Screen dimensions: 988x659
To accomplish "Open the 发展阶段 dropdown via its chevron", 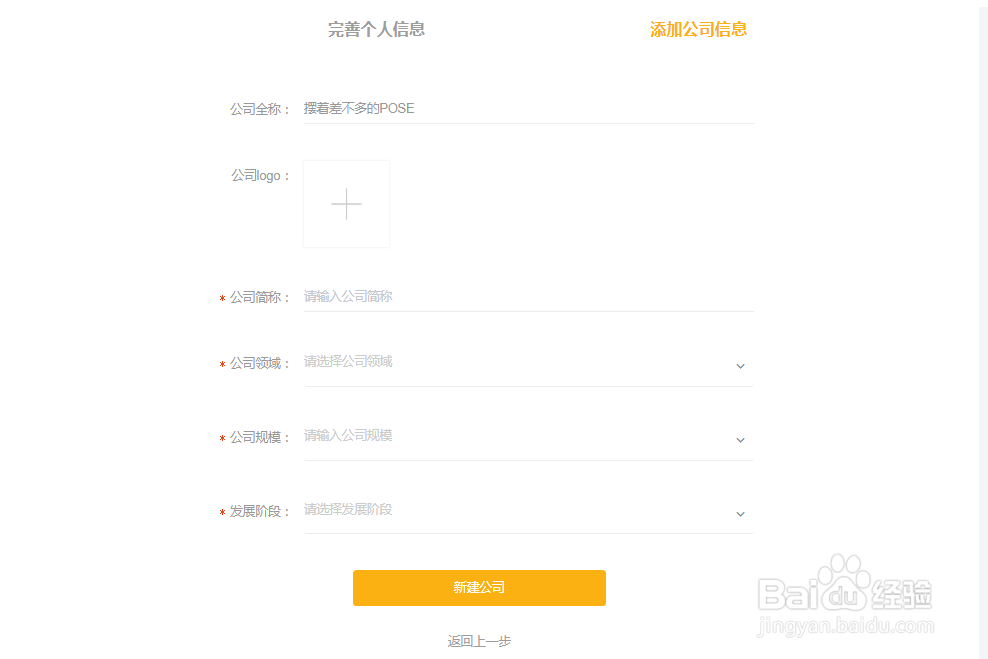I will (740, 514).
